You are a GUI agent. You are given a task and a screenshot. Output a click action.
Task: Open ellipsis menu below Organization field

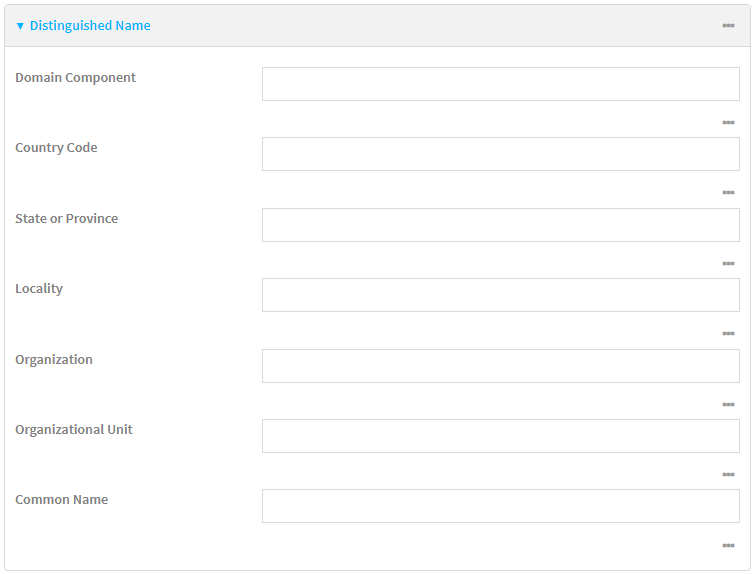(x=728, y=405)
